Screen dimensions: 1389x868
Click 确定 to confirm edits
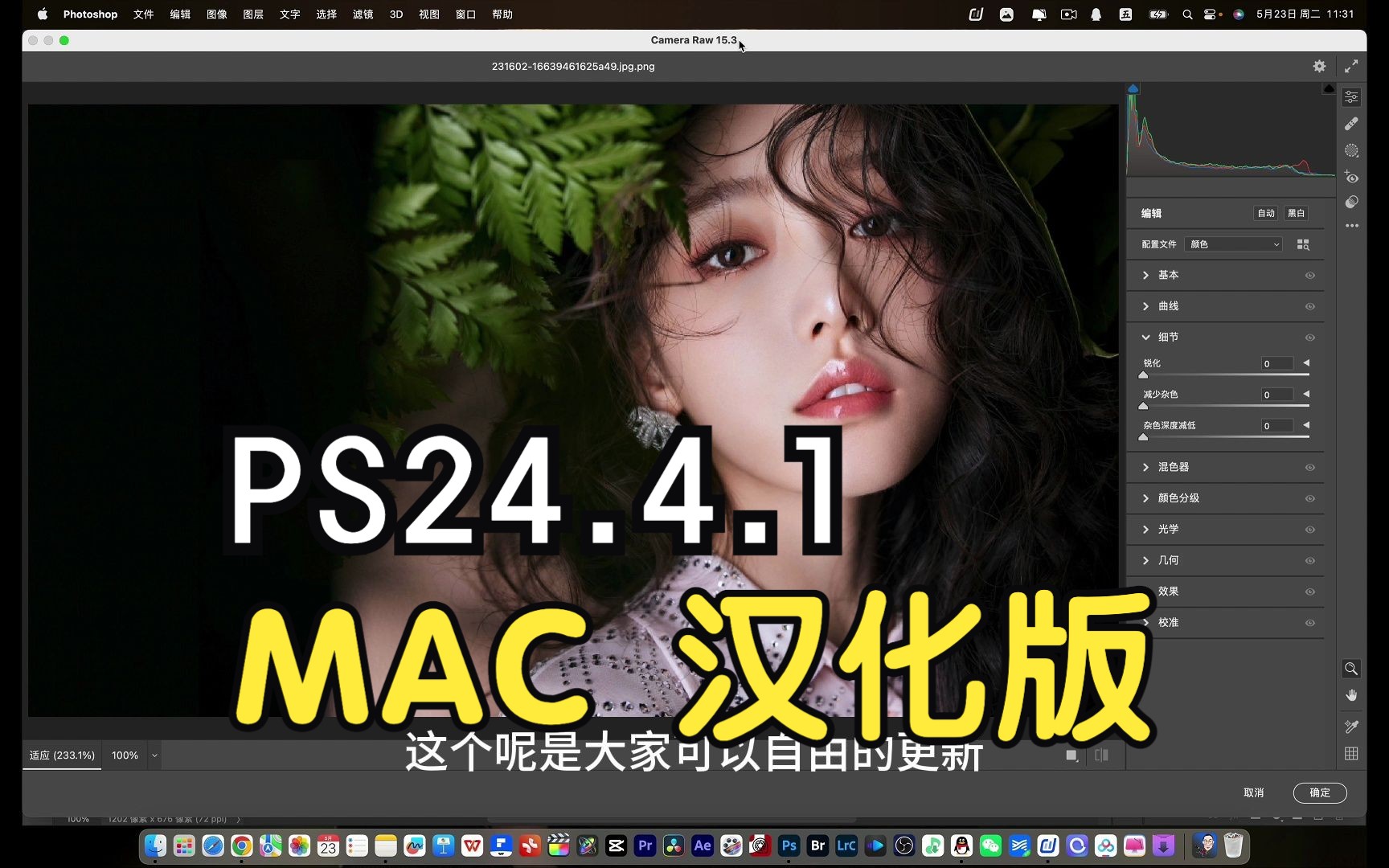(1320, 792)
